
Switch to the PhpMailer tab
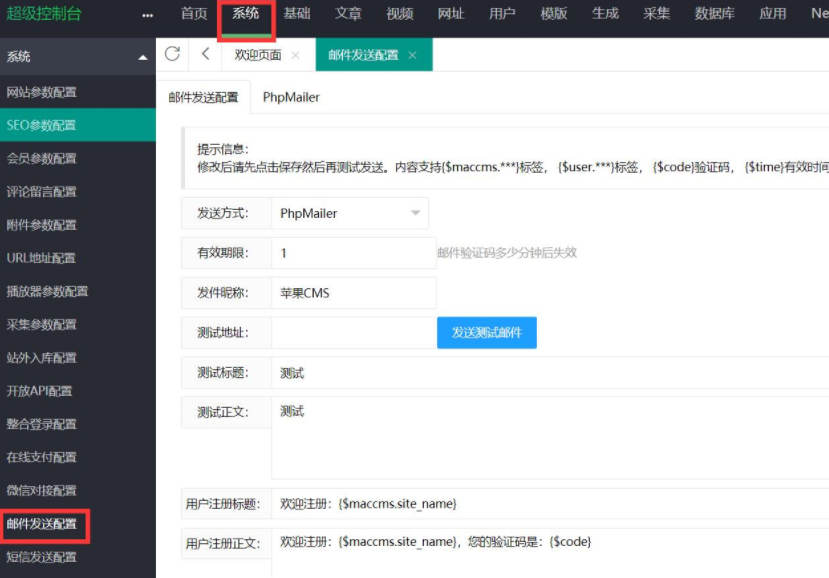291,97
